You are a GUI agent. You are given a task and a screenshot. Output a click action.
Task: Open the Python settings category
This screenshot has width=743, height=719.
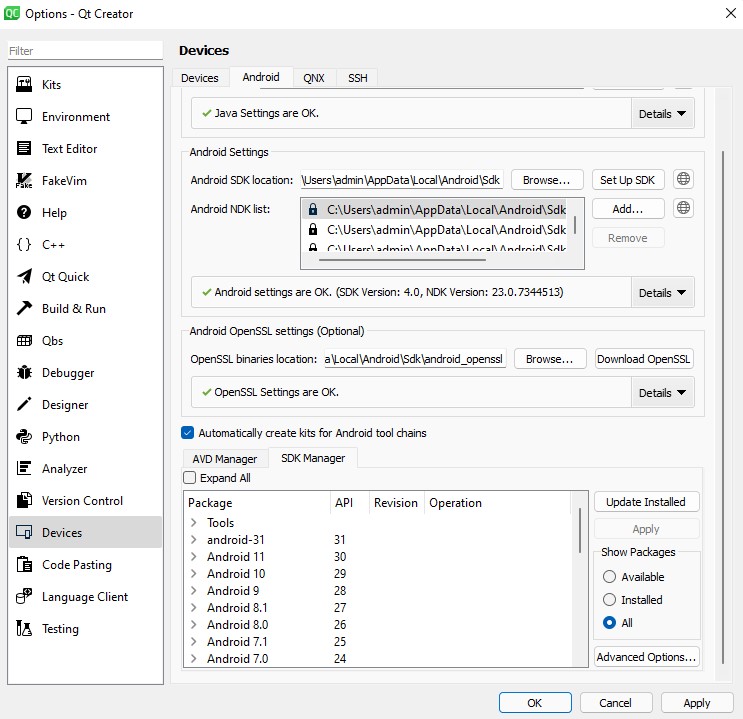(x=60, y=437)
